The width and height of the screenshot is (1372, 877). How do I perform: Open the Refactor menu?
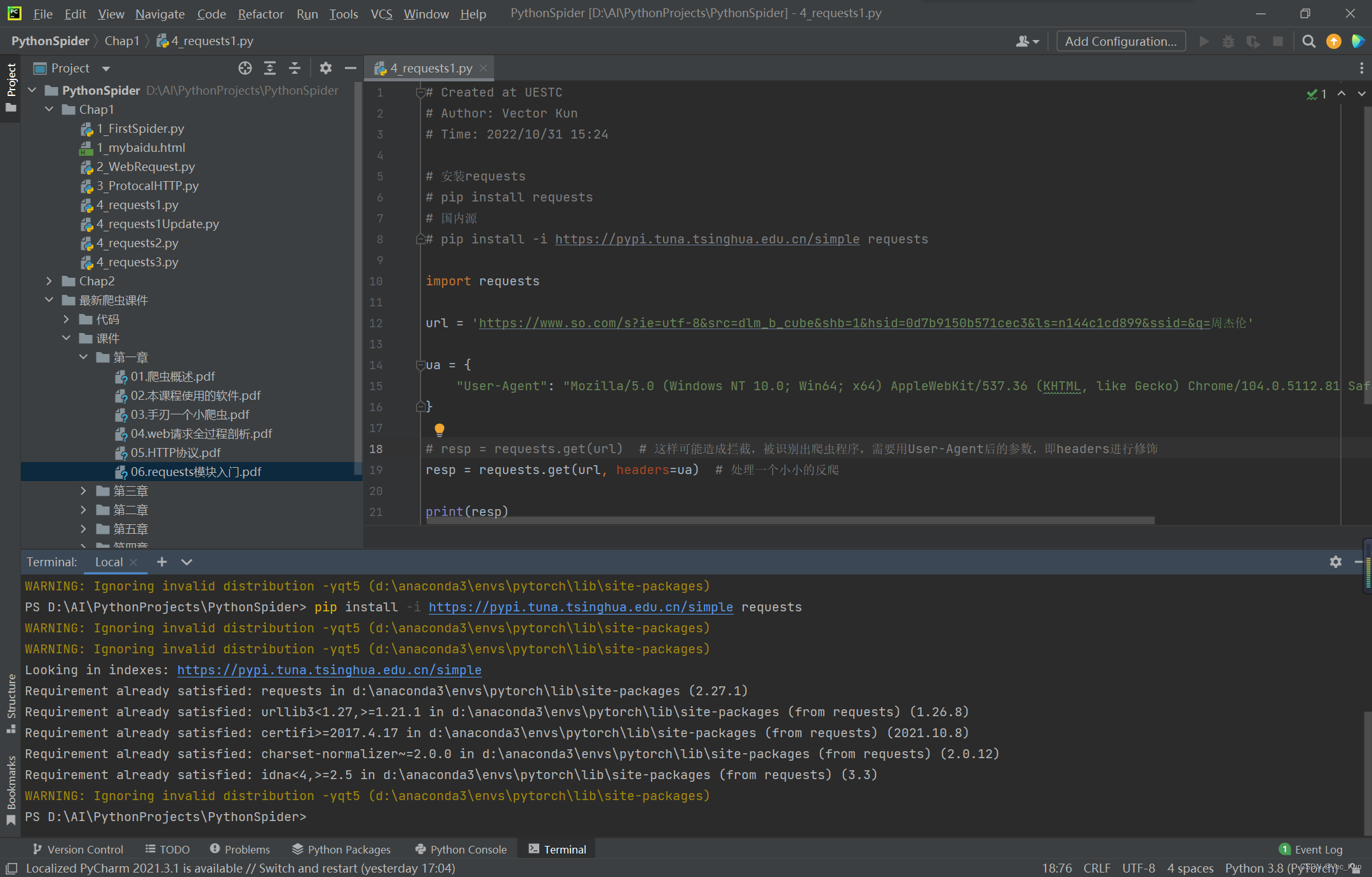[x=260, y=13]
